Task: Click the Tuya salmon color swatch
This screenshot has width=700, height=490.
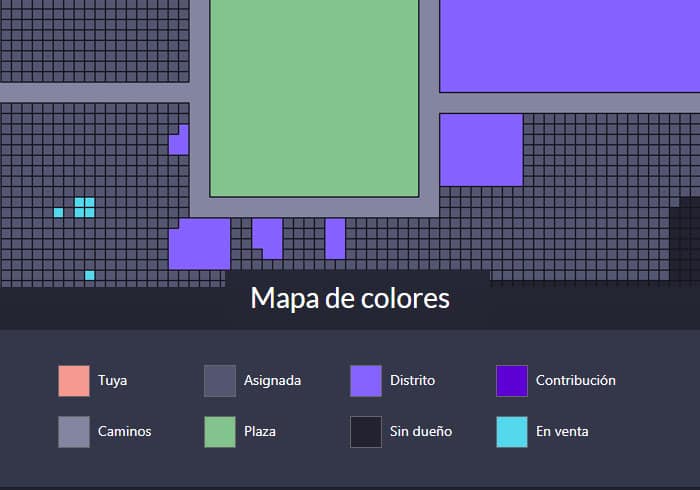Action: (74, 381)
